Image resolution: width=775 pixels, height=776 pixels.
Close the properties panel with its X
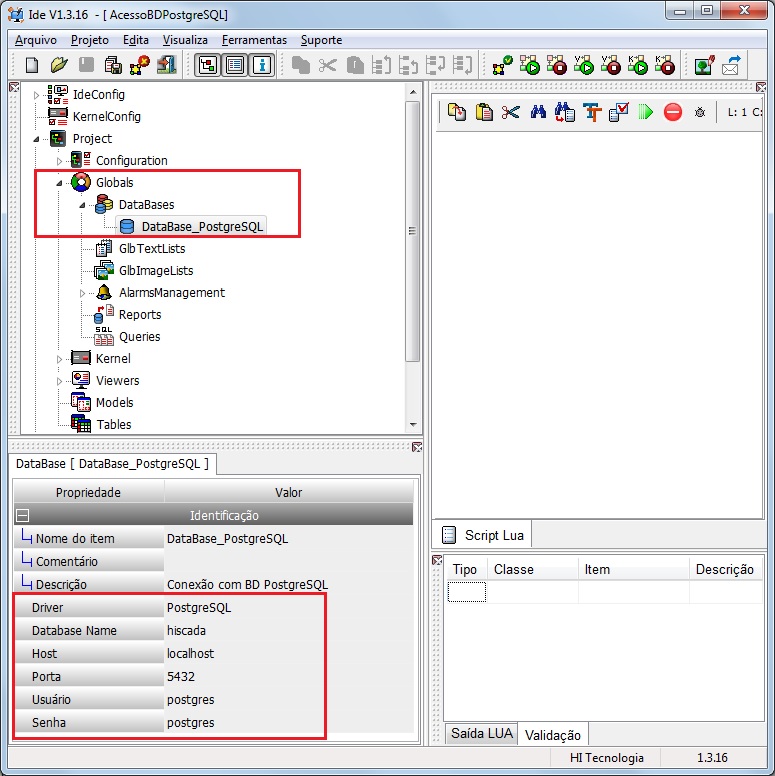pyautogui.click(x=417, y=447)
